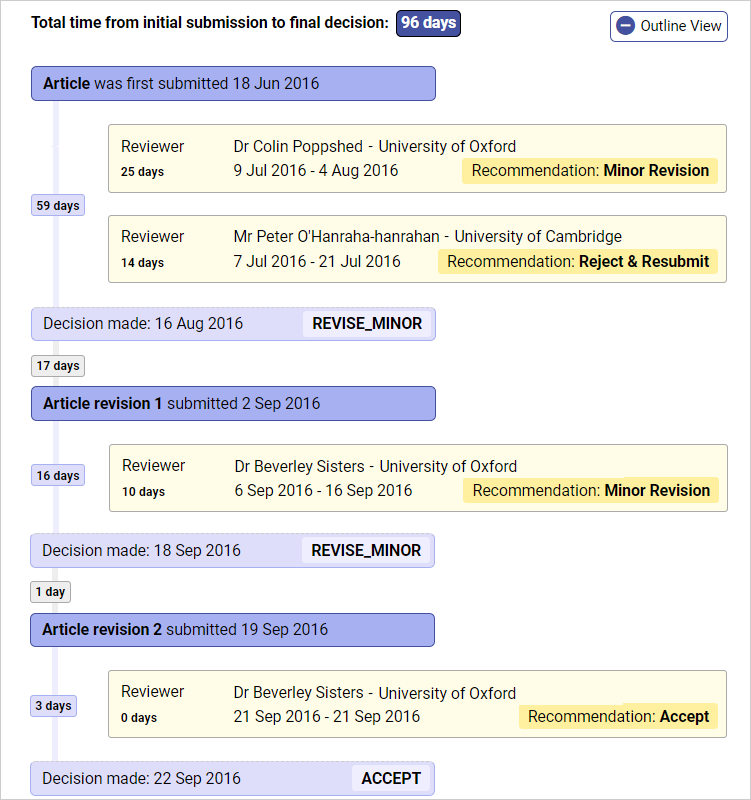Click the minus icon in Outline View
Screen dimensions: 751x800
pos(626,26)
